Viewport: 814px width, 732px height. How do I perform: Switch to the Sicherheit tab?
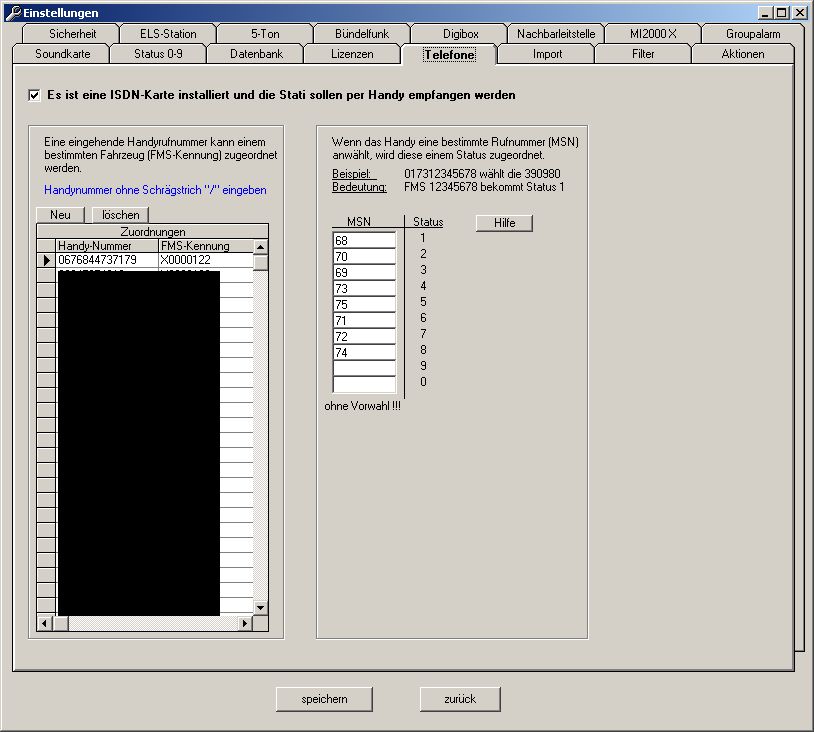(x=72, y=34)
